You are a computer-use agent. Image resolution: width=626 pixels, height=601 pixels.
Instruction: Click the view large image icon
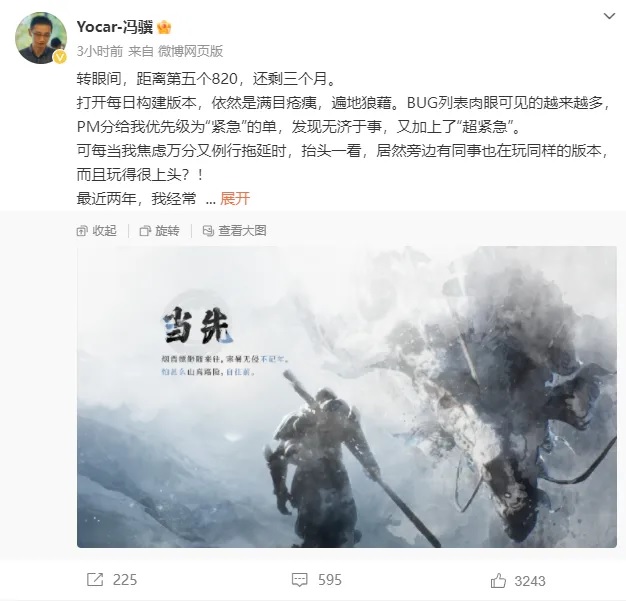pos(208,231)
